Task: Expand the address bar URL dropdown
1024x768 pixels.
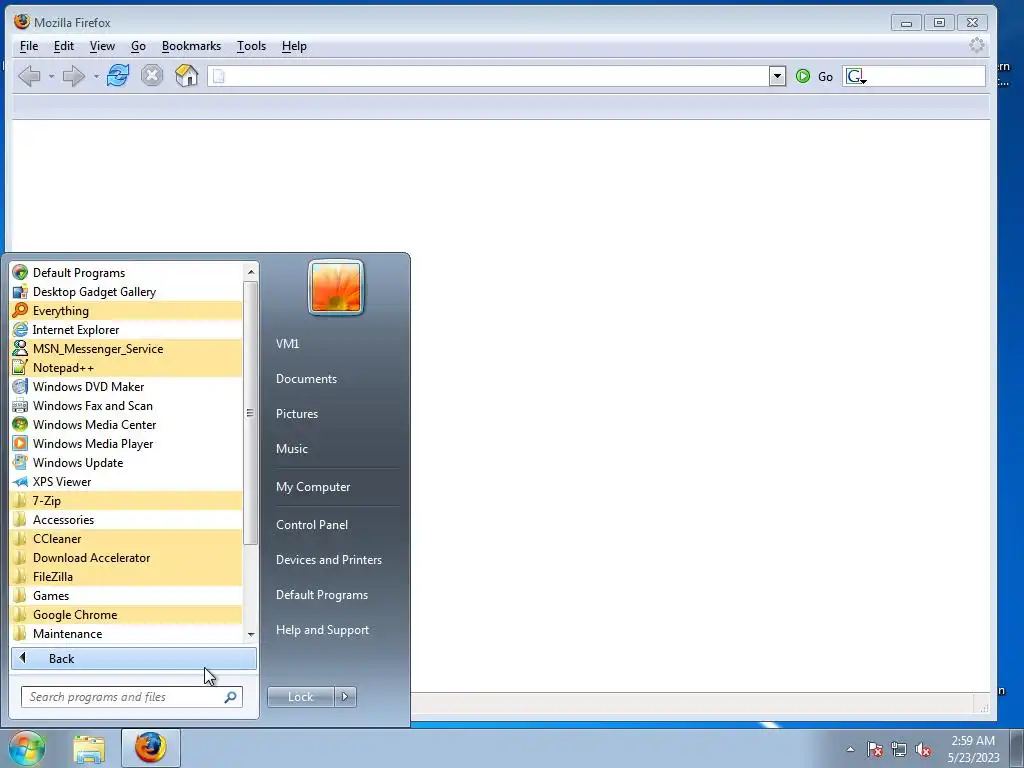Action: point(776,76)
